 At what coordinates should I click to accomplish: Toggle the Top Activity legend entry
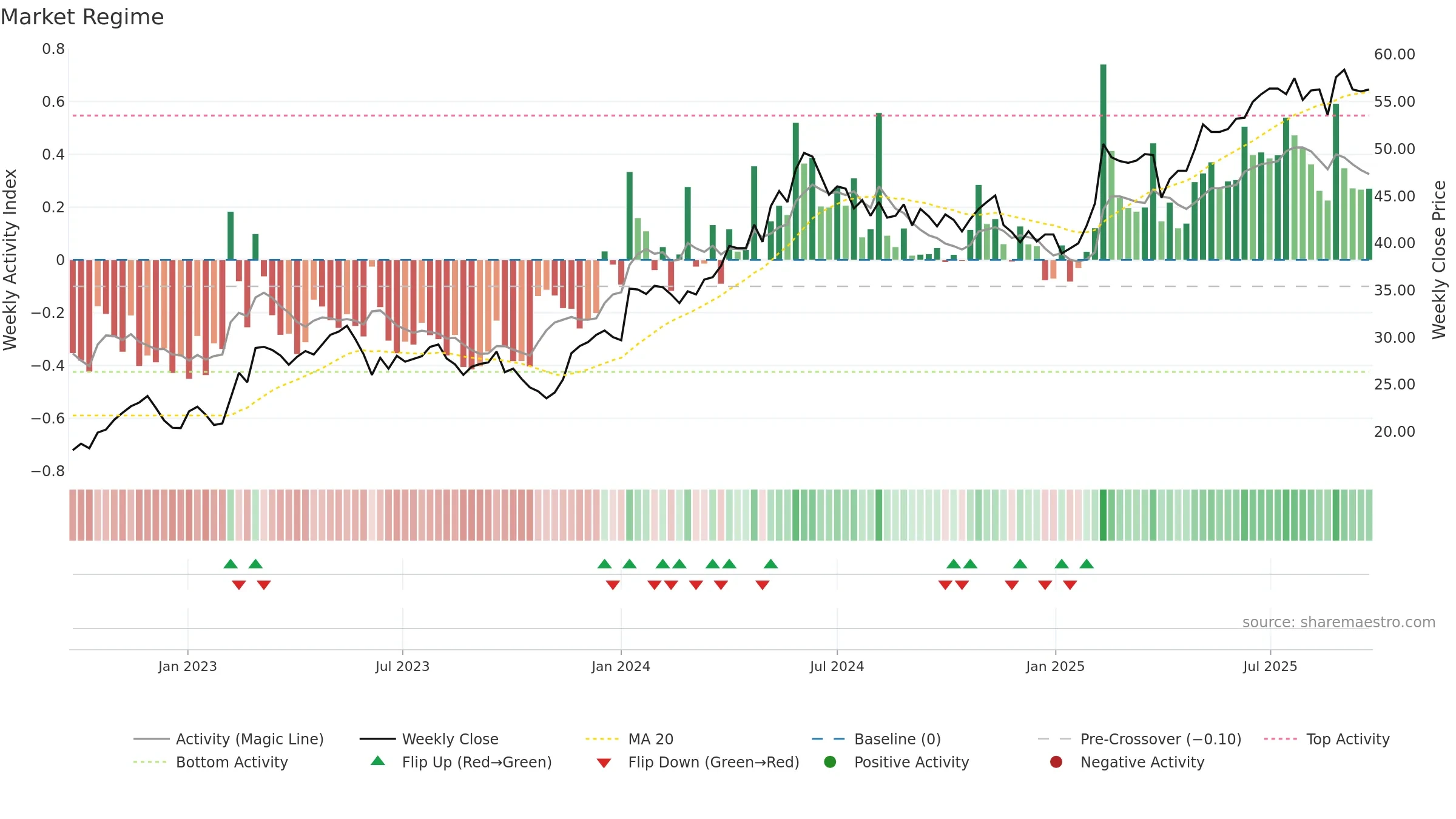click(x=1327, y=739)
